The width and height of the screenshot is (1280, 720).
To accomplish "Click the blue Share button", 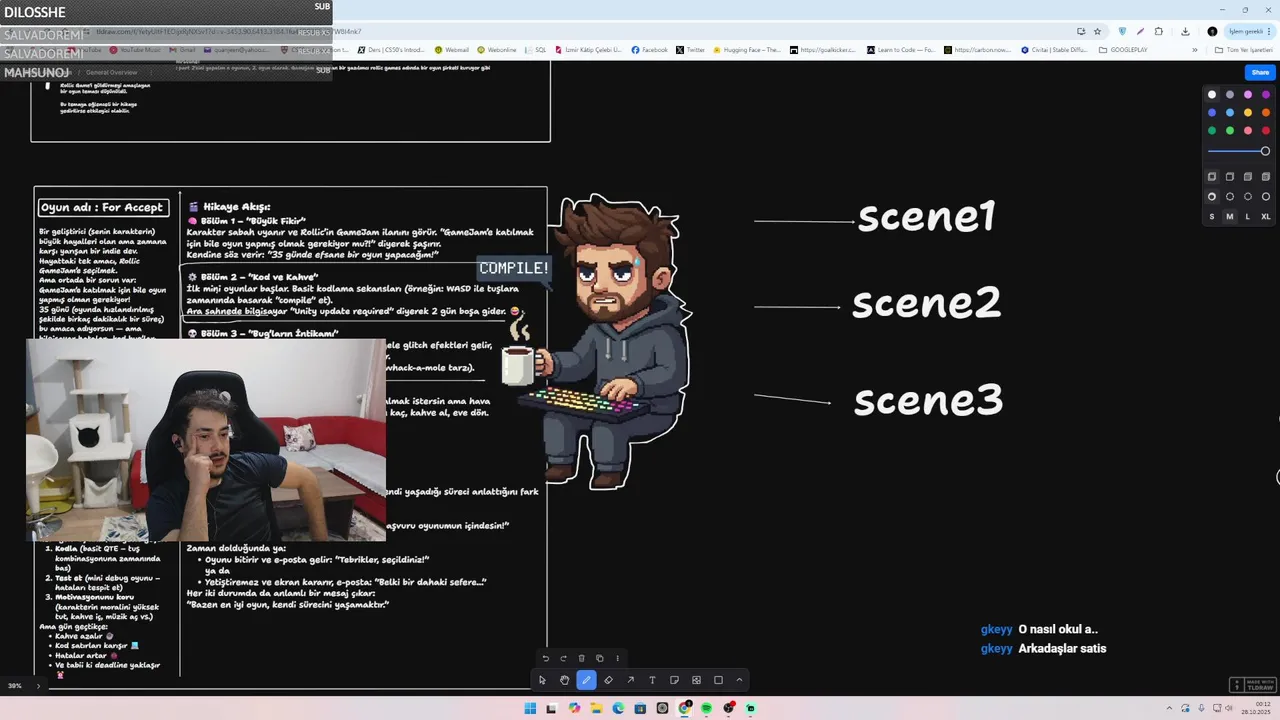I will click(x=1260, y=72).
